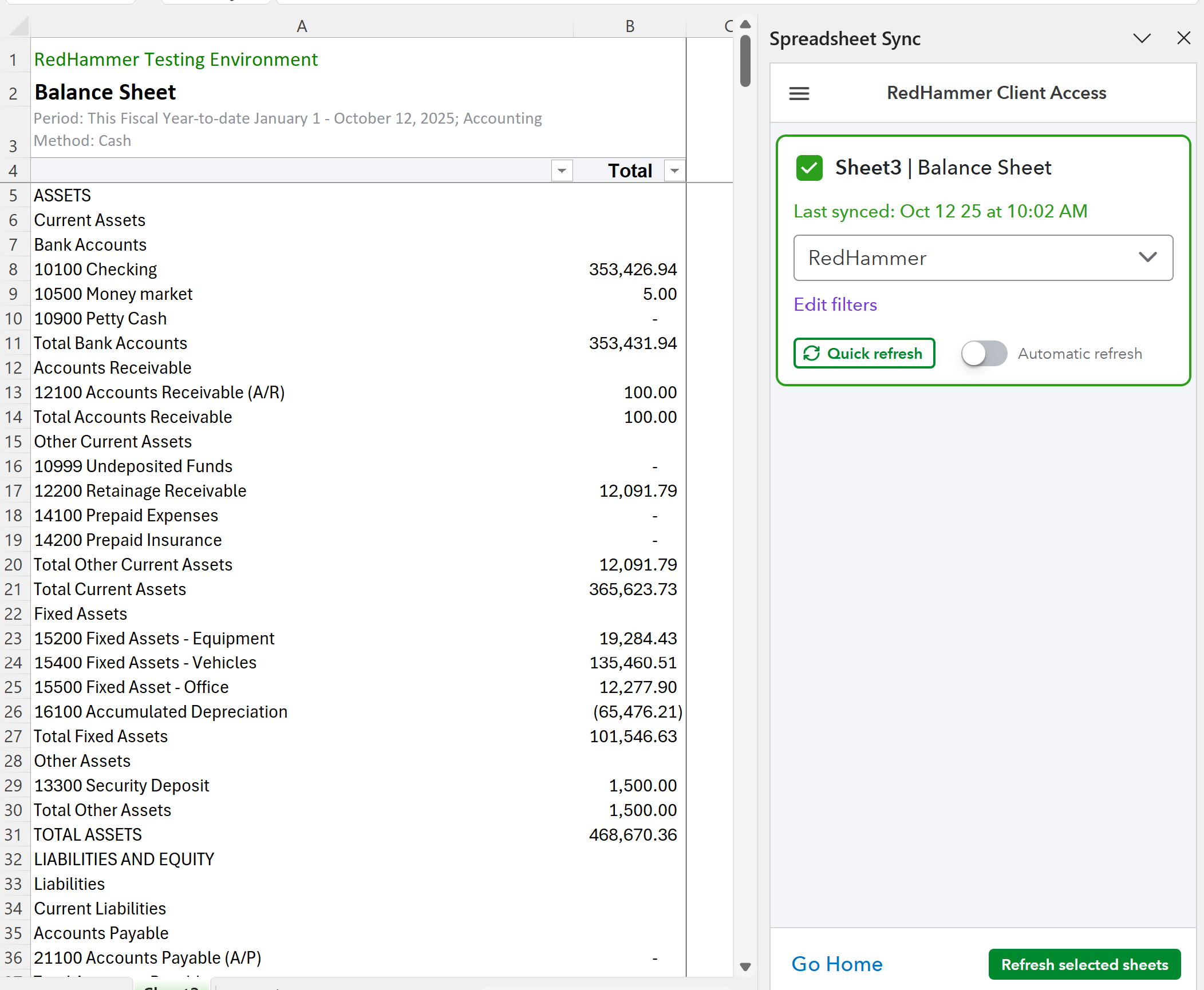Select row 31 header for TOTAL ASSETS

point(14,834)
